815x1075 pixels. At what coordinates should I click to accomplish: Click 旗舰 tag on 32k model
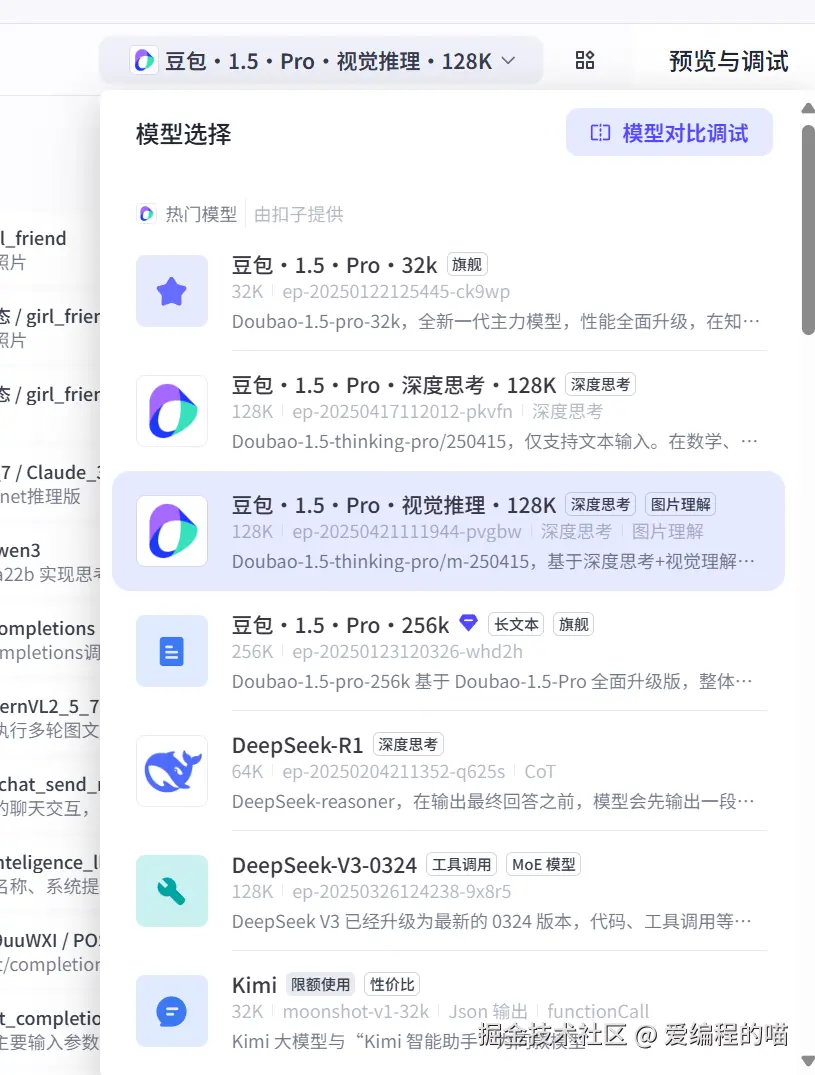(x=467, y=264)
